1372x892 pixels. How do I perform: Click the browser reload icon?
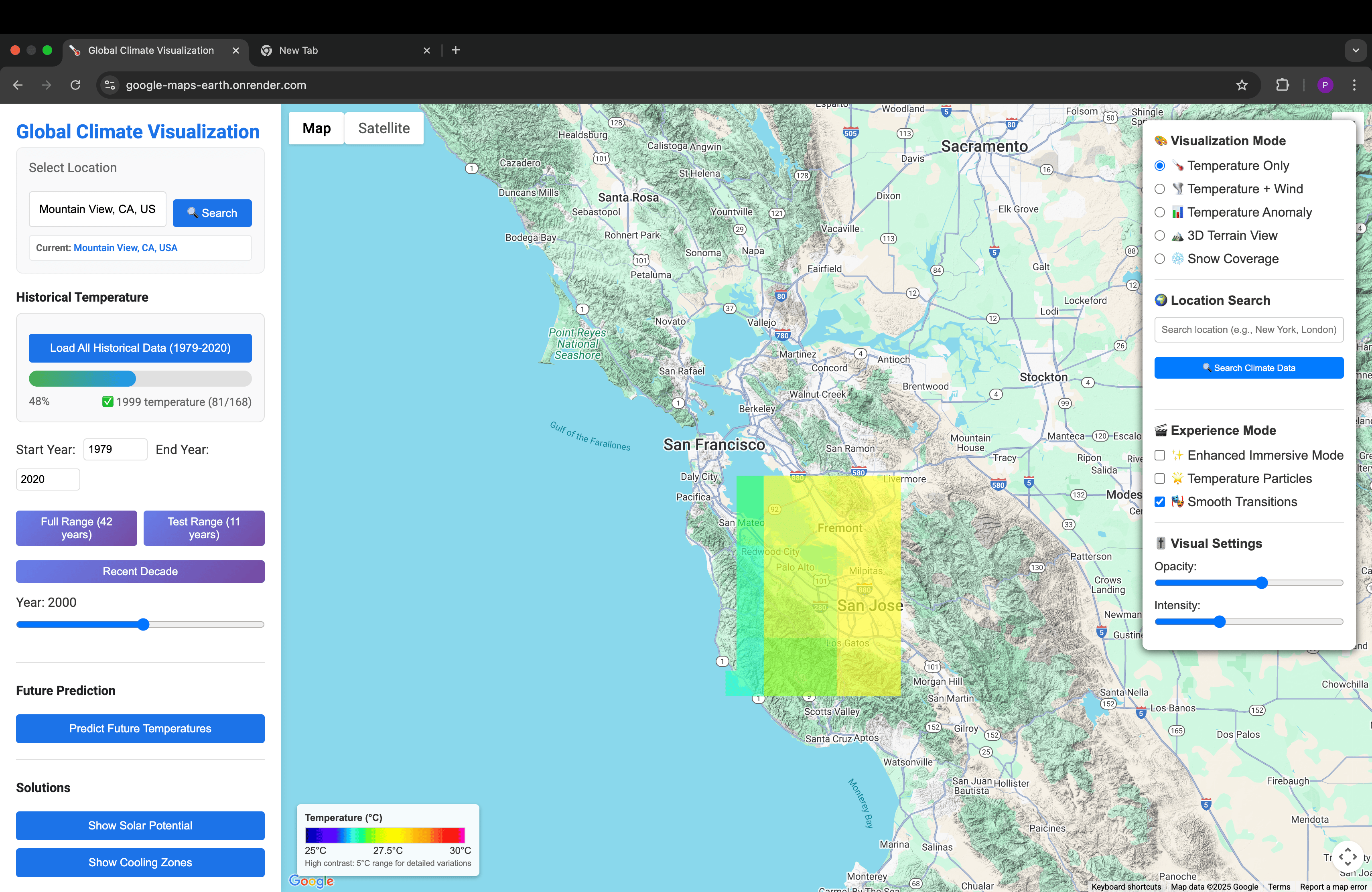[75, 85]
